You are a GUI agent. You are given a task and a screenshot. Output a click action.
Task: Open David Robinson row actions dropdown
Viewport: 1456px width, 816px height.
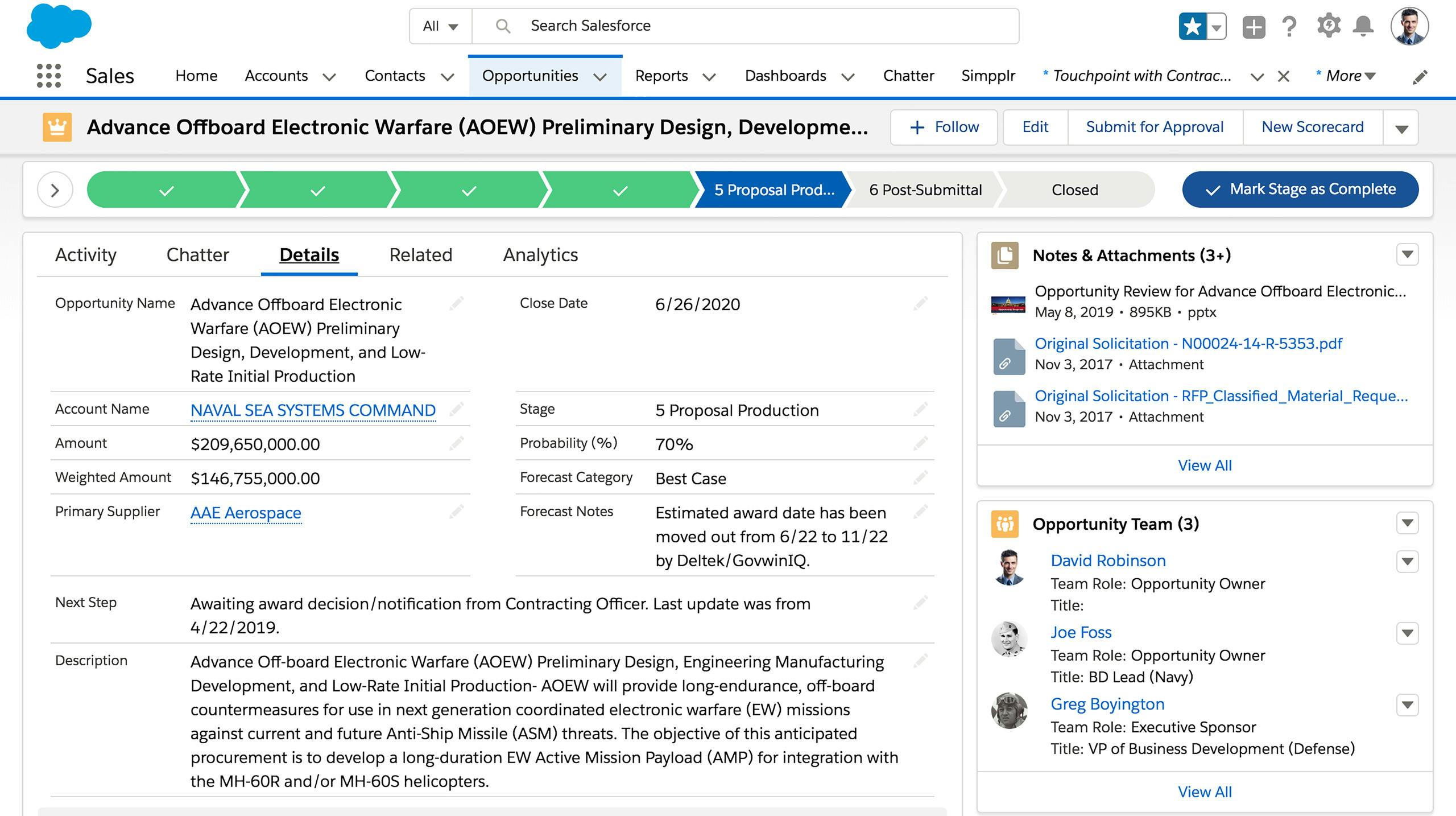(1408, 562)
